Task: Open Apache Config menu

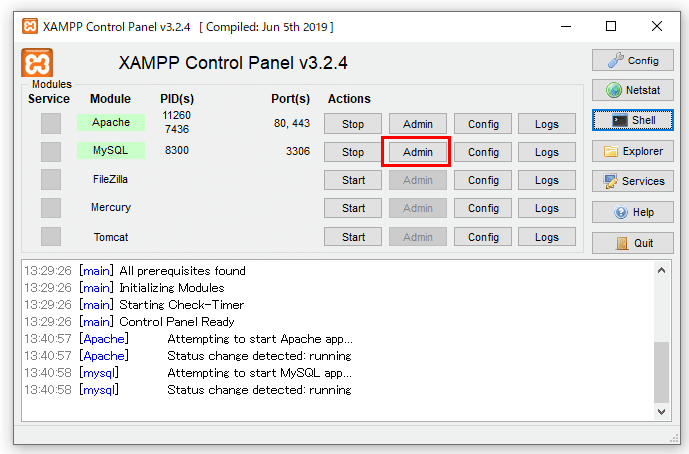Action: point(483,124)
